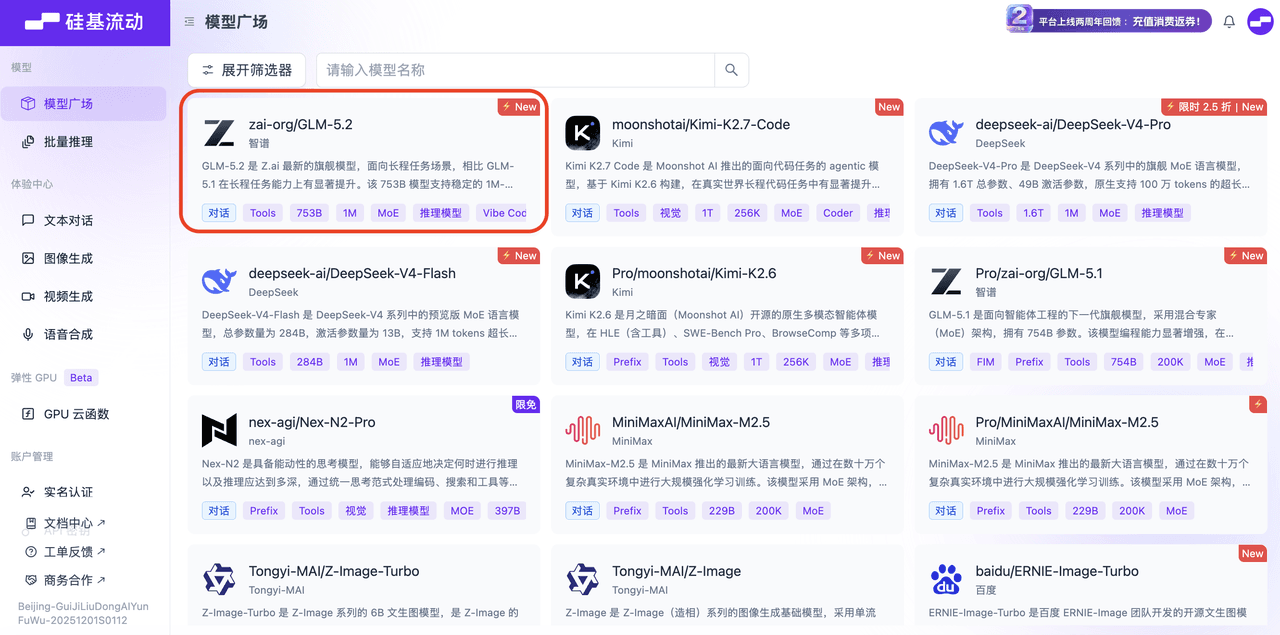Image resolution: width=1280 pixels, height=635 pixels.
Task: Click Baidu paw logo icon
Action: click(x=946, y=580)
